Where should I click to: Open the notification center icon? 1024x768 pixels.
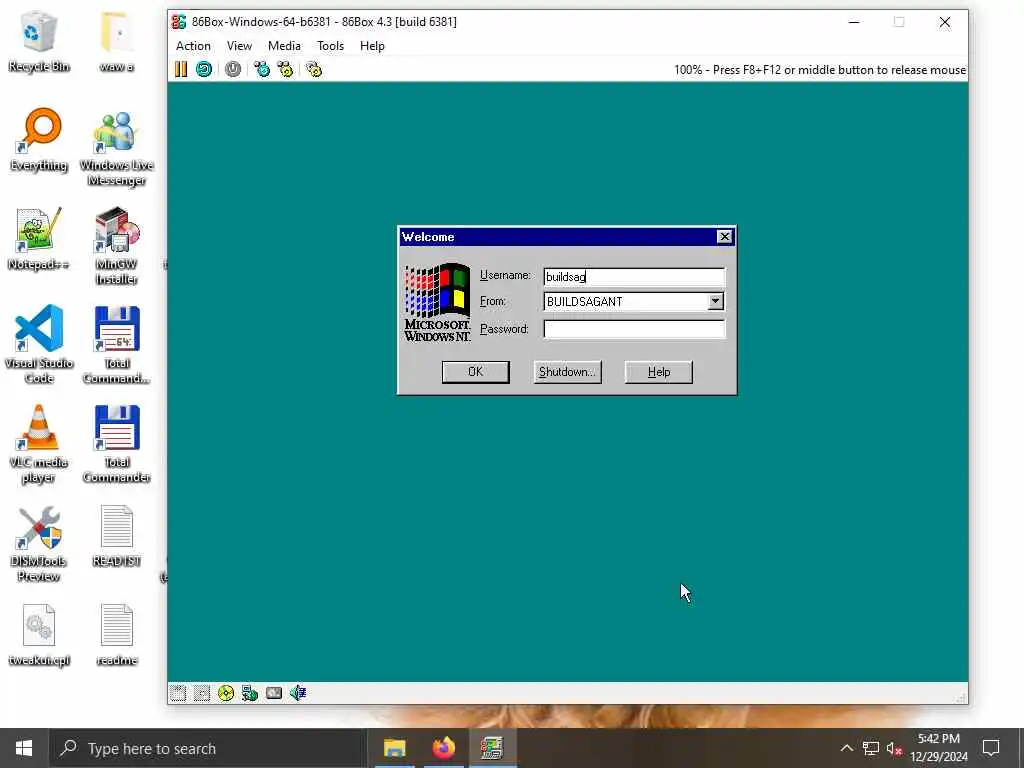coord(991,748)
